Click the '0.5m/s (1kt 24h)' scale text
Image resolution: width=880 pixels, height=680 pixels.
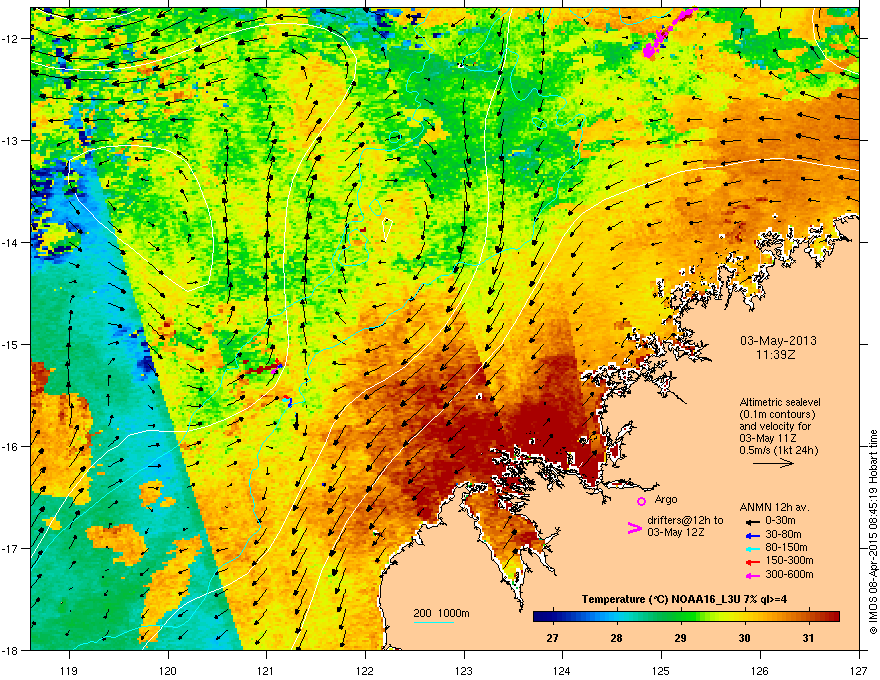click(x=779, y=450)
